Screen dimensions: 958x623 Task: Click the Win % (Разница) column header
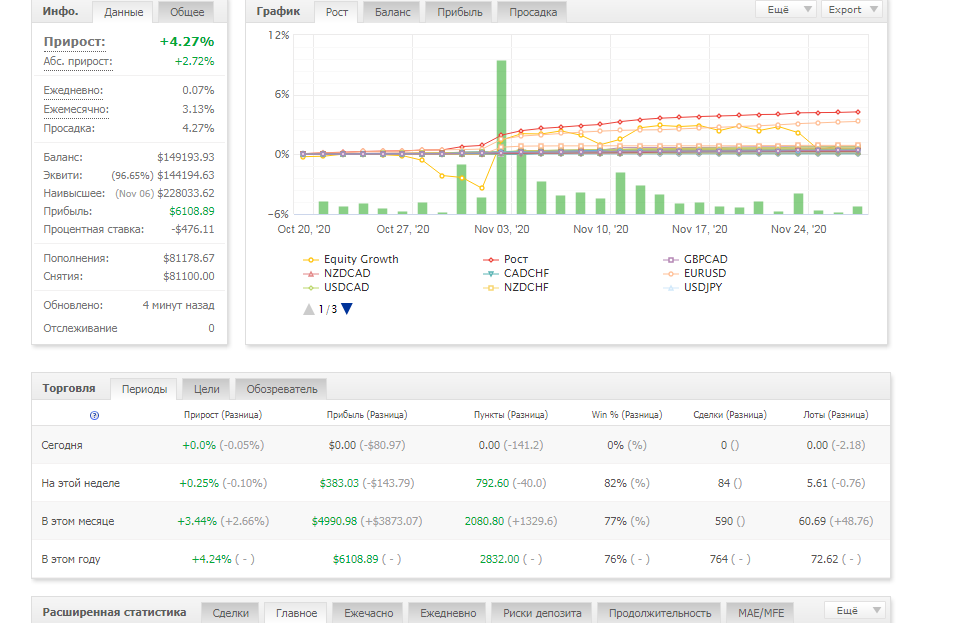[x=627, y=415]
